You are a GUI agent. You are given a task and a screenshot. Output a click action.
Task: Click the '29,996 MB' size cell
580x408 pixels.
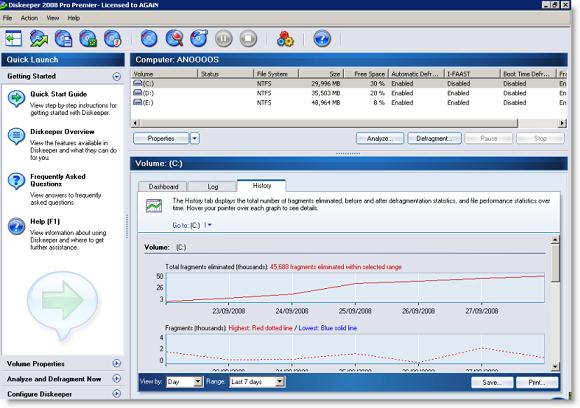click(x=326, y=84)
